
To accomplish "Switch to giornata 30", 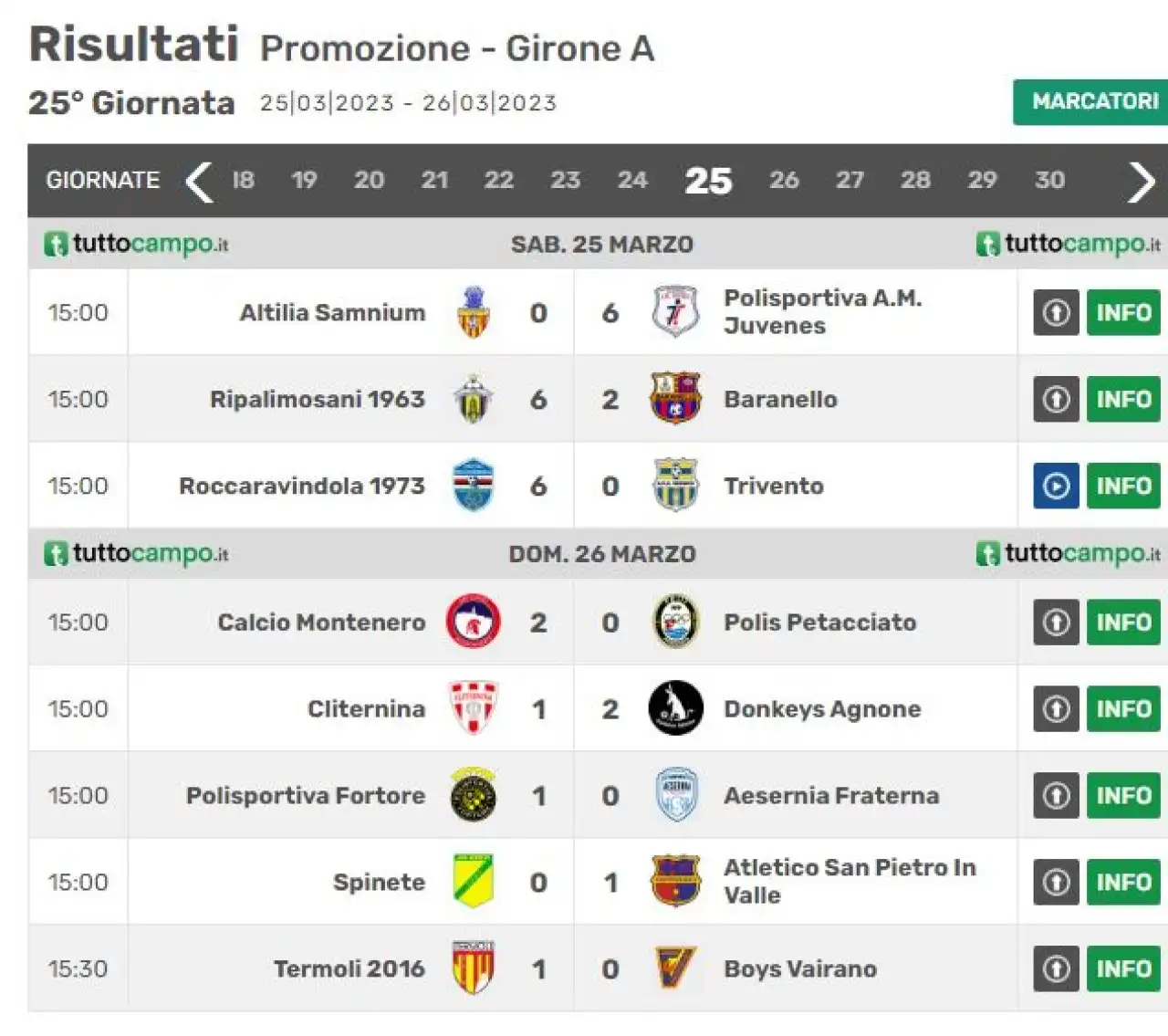I will [x=1049, y=180].
